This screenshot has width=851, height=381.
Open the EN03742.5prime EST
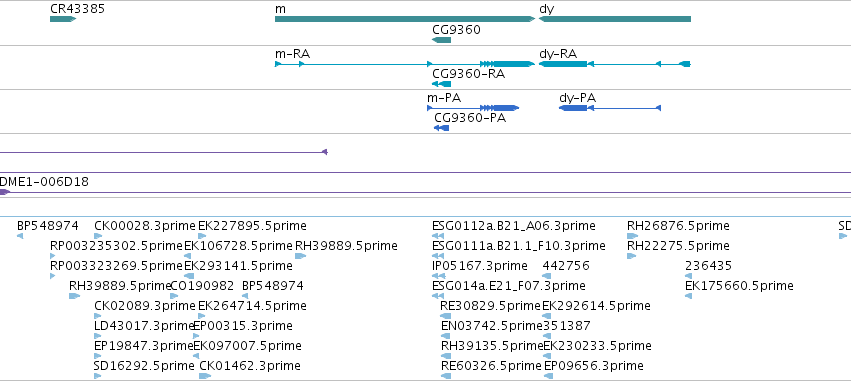tap(492, 326)
